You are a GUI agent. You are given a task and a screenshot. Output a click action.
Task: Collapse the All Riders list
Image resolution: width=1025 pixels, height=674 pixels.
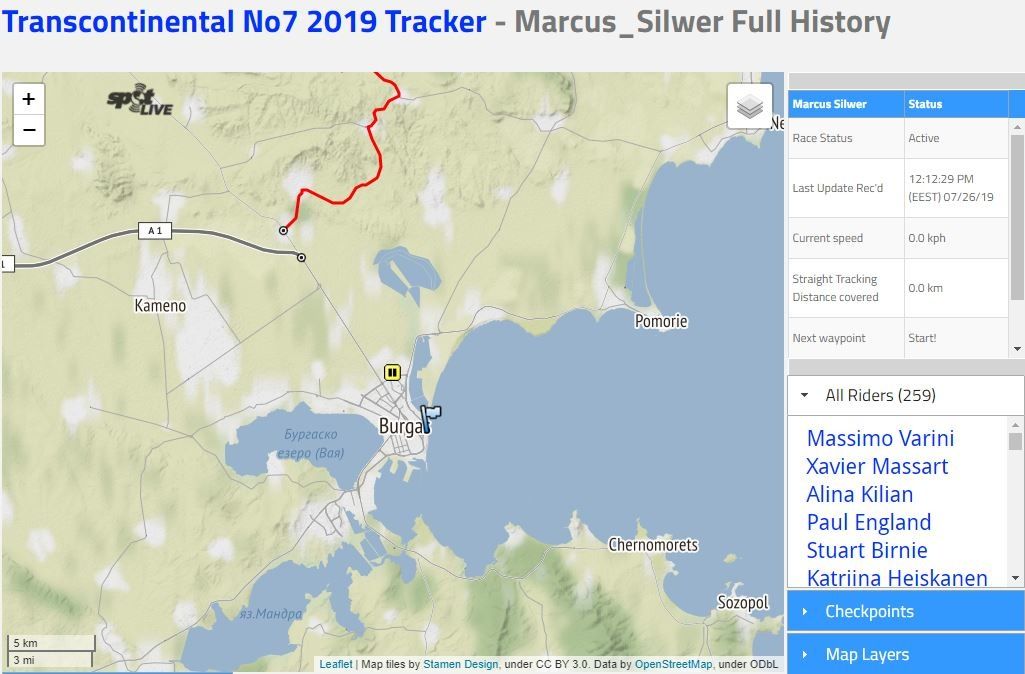tap(805, 396)
